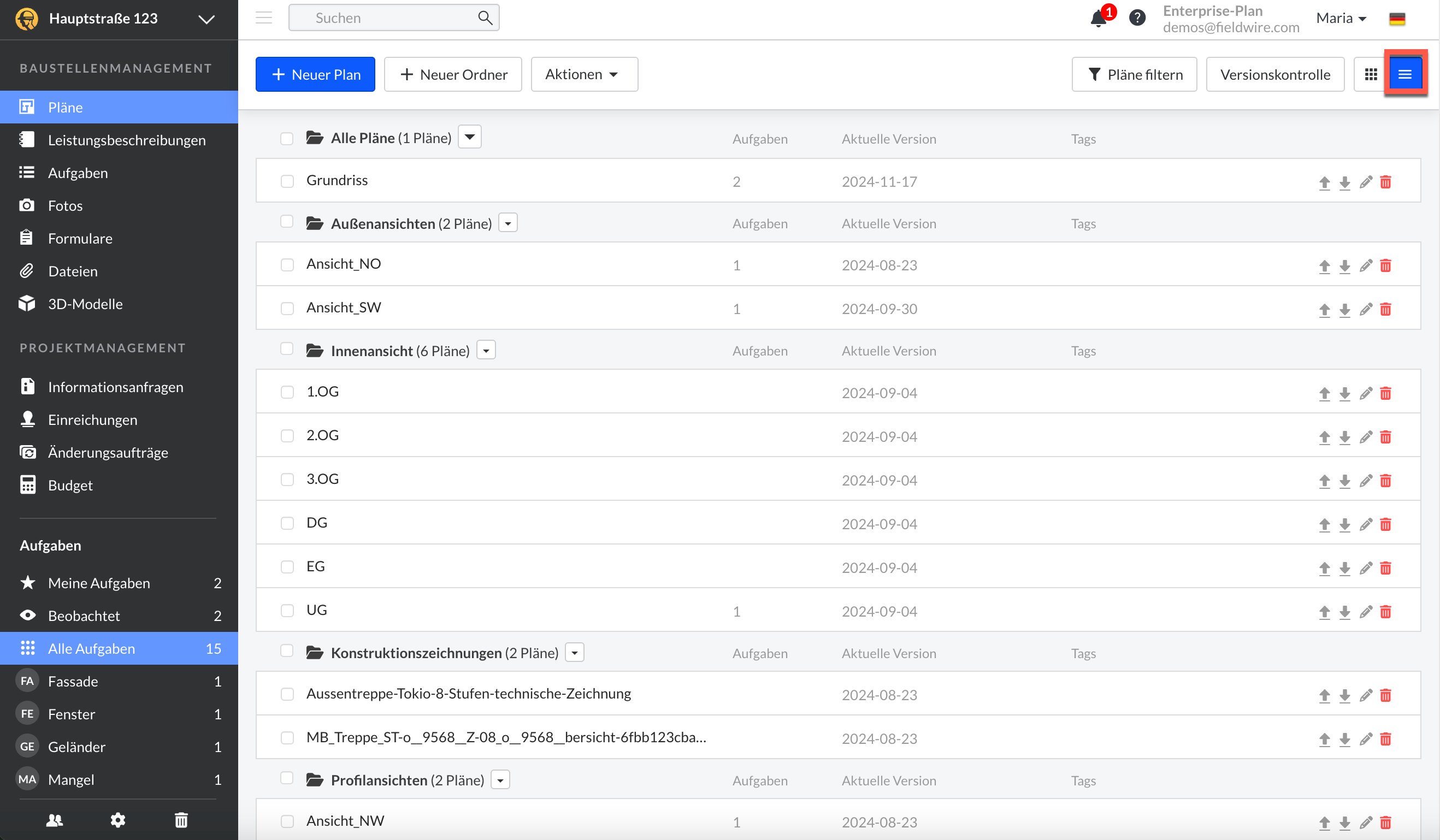Open Dateien section
The height and width of the screenshot is (840, 1440).
119,271
